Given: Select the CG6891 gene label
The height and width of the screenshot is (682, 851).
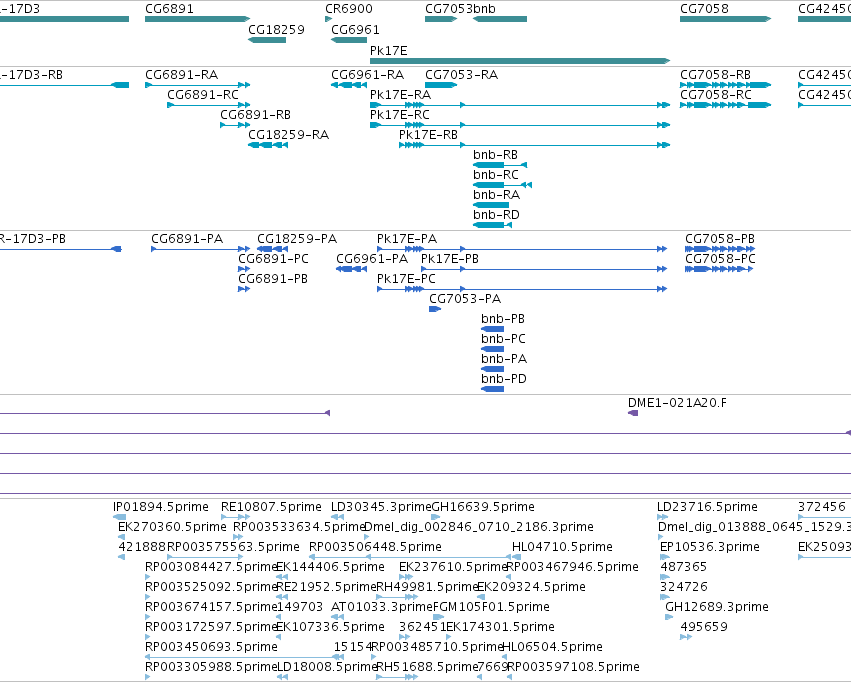Looking at the screenshot, I should [169, 9].
